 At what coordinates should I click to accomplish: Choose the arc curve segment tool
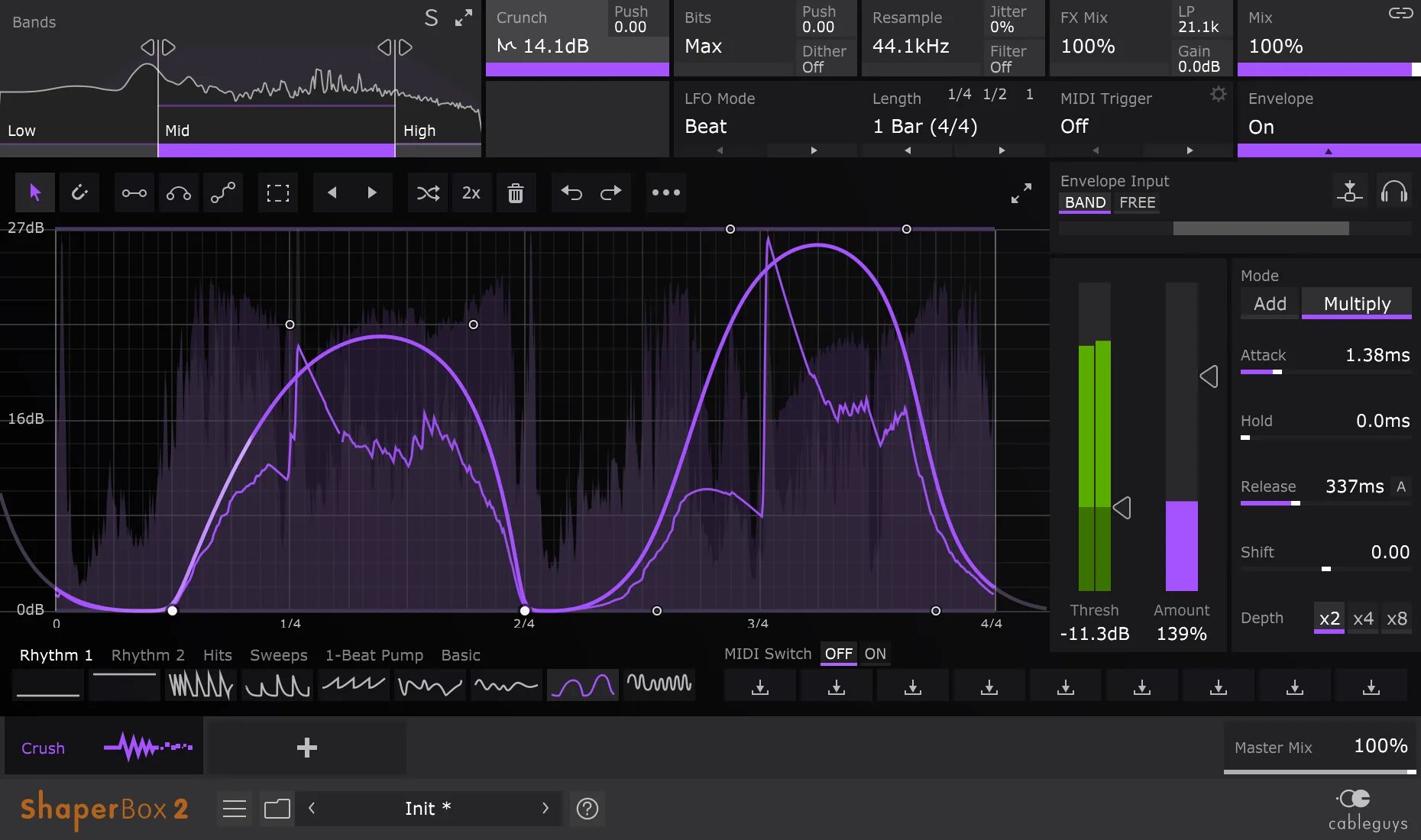pyautogui.click(x=179, y=192)
